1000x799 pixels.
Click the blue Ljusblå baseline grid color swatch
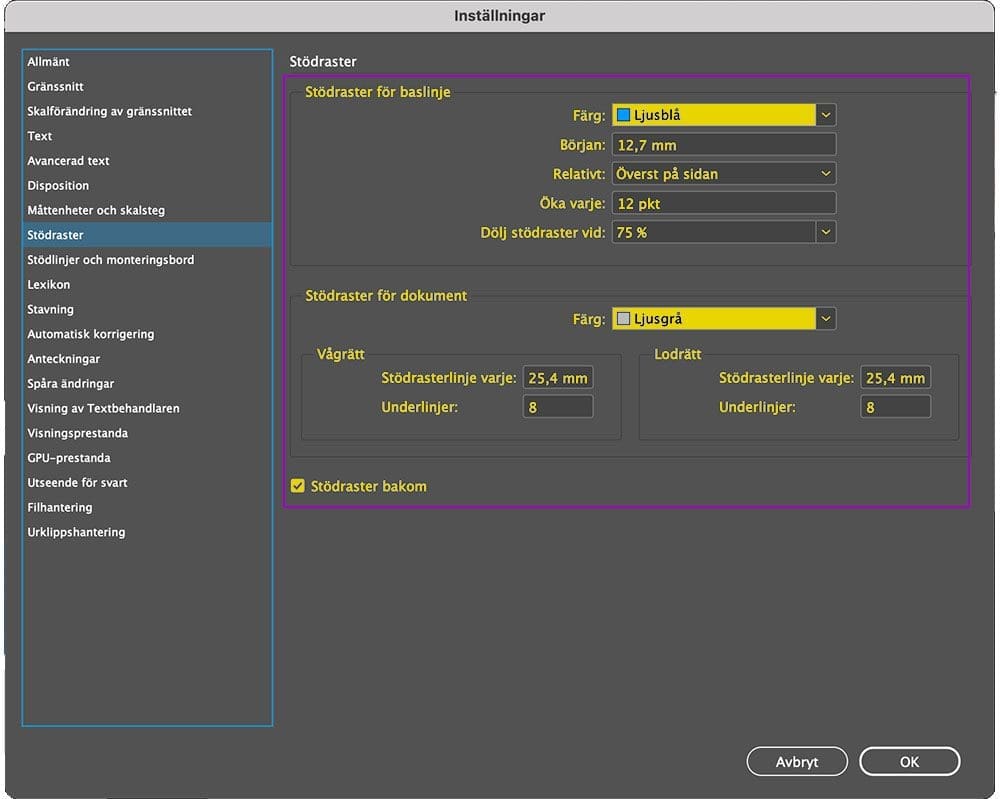(623, 115)
